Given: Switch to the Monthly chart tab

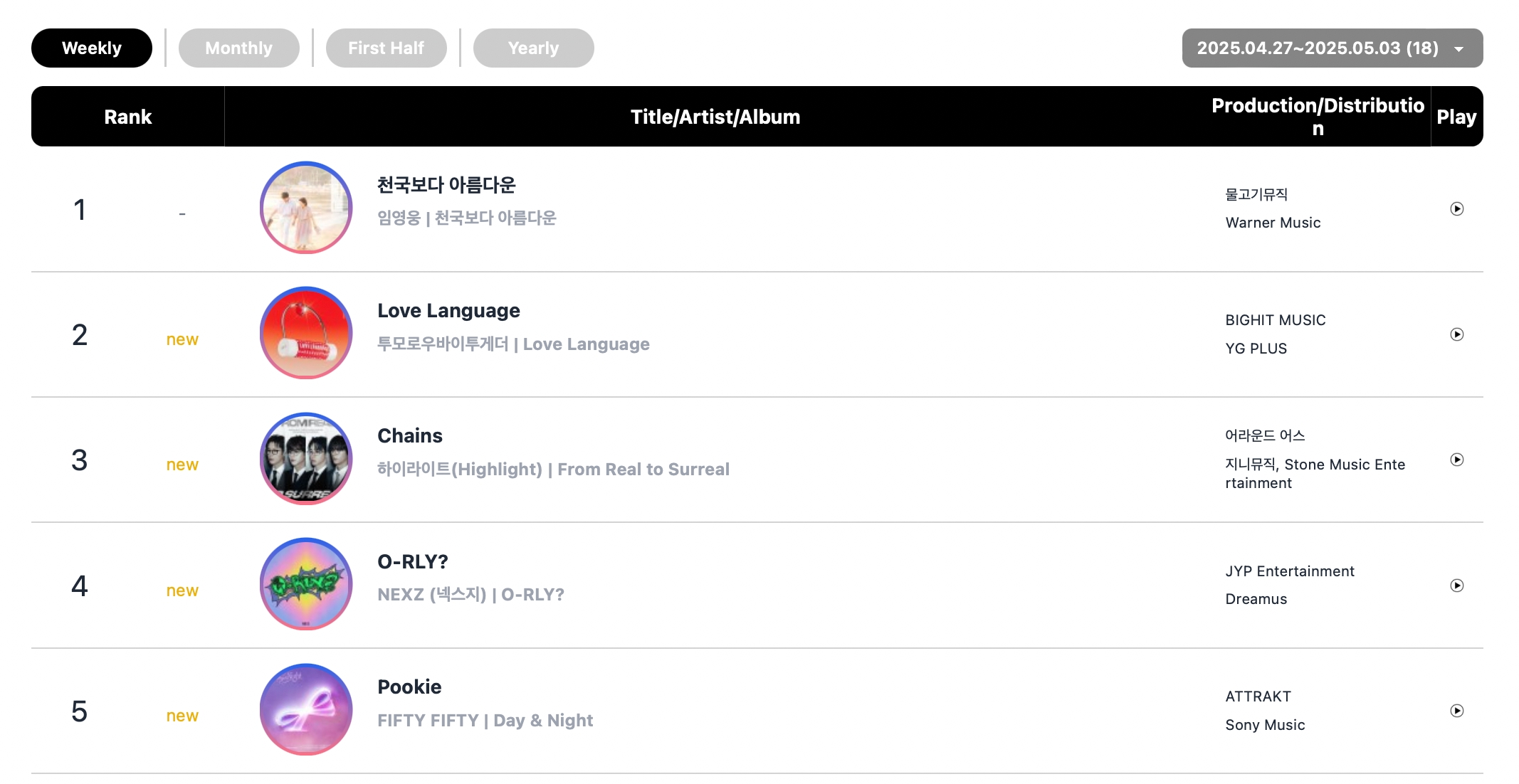Looking at the screenshot, I should point(238,48).
